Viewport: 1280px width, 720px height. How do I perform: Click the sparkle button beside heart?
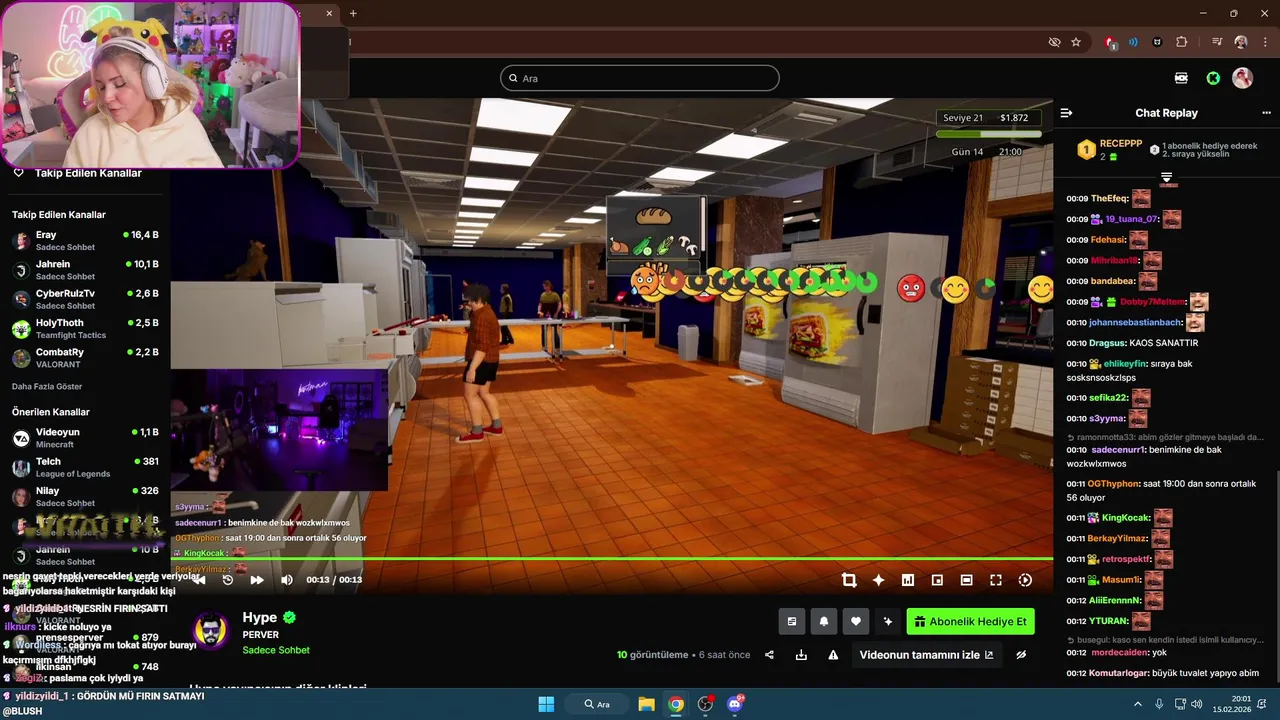888,622
